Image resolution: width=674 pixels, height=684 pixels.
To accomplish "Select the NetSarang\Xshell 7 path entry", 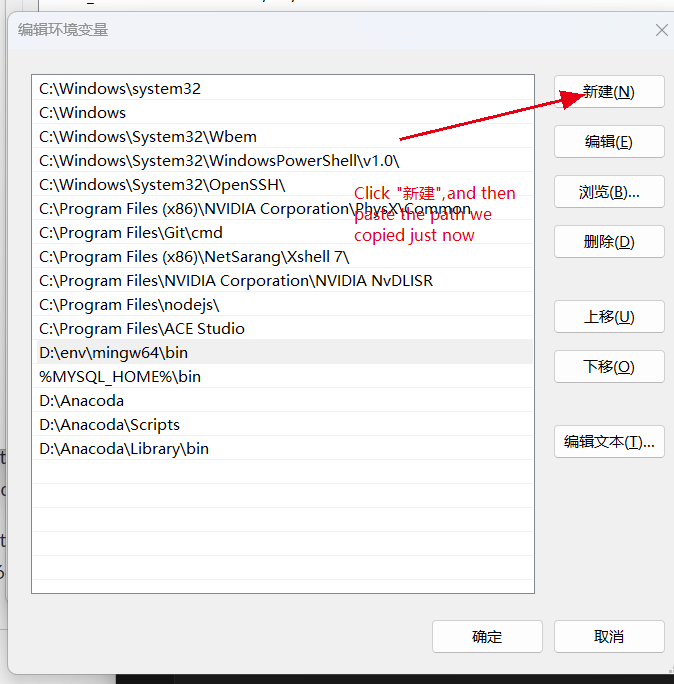I will click(x=194, y=257).
